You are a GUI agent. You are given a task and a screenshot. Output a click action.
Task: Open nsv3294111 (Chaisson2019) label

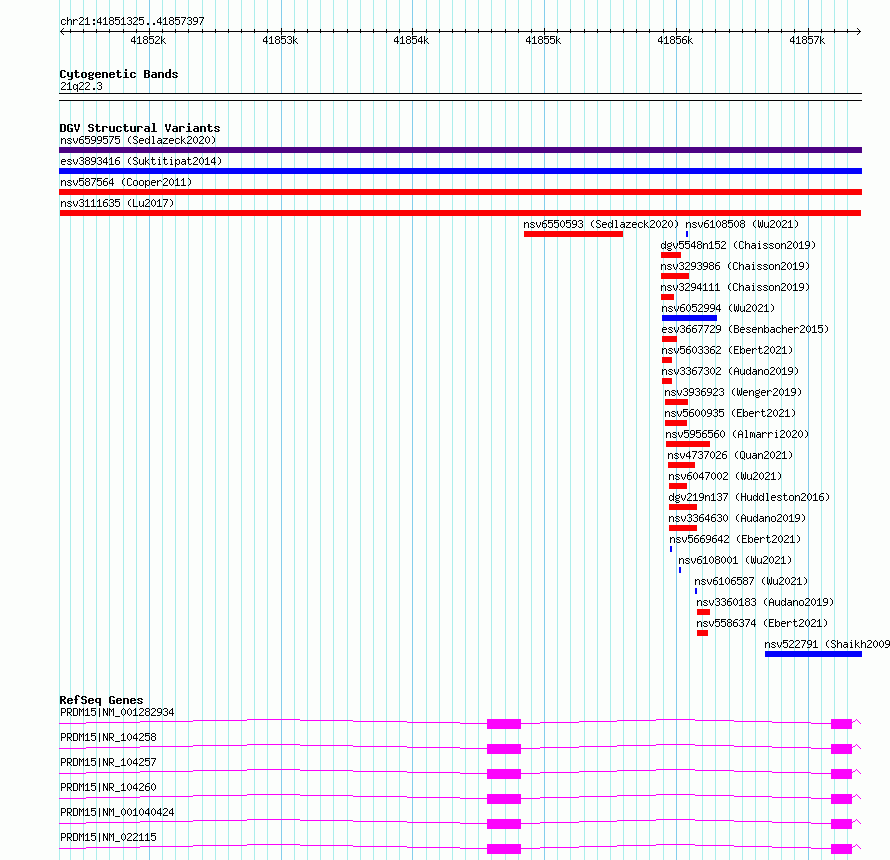pos(735,287)
